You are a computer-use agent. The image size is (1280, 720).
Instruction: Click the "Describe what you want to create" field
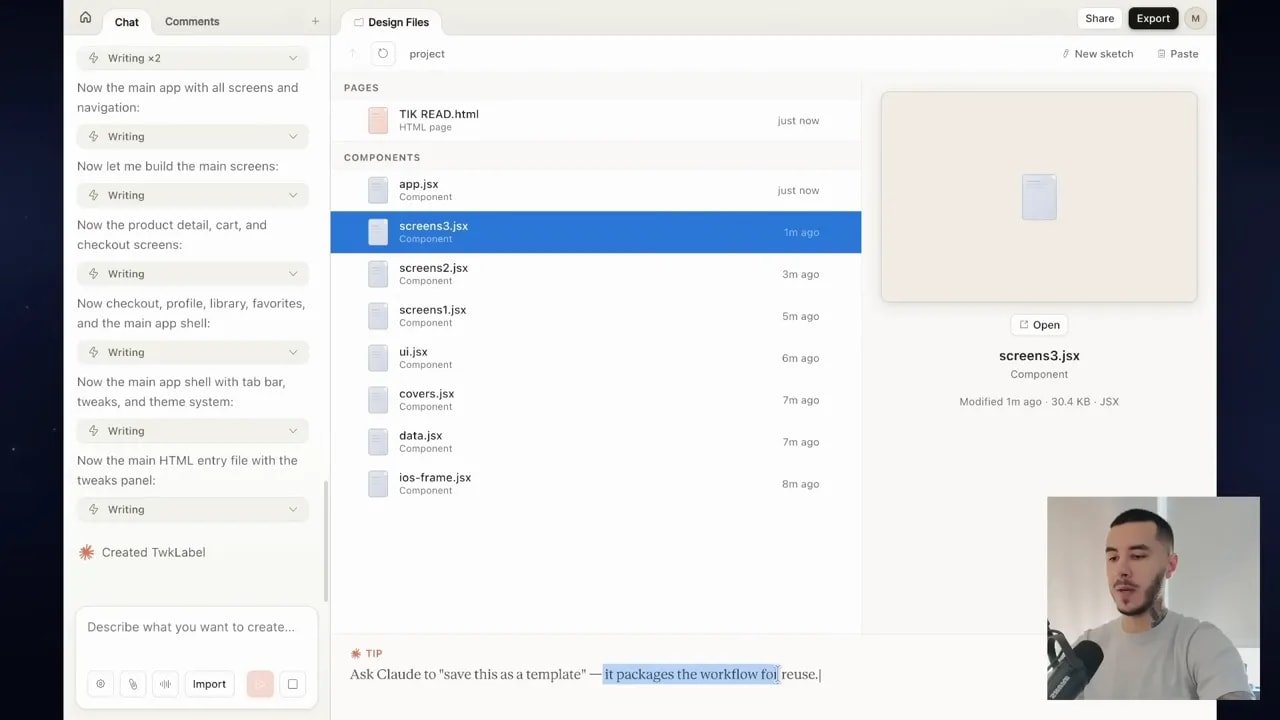(x=196, y=627)
